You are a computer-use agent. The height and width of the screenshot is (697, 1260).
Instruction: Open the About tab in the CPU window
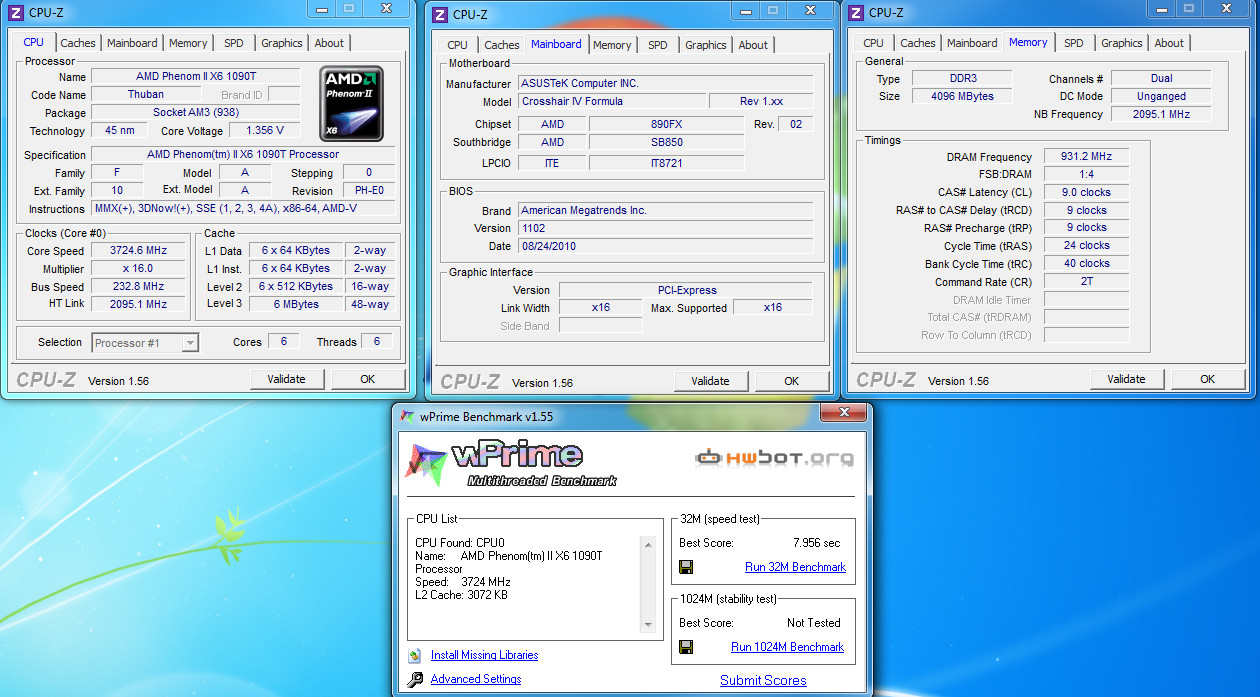point(329,43)
